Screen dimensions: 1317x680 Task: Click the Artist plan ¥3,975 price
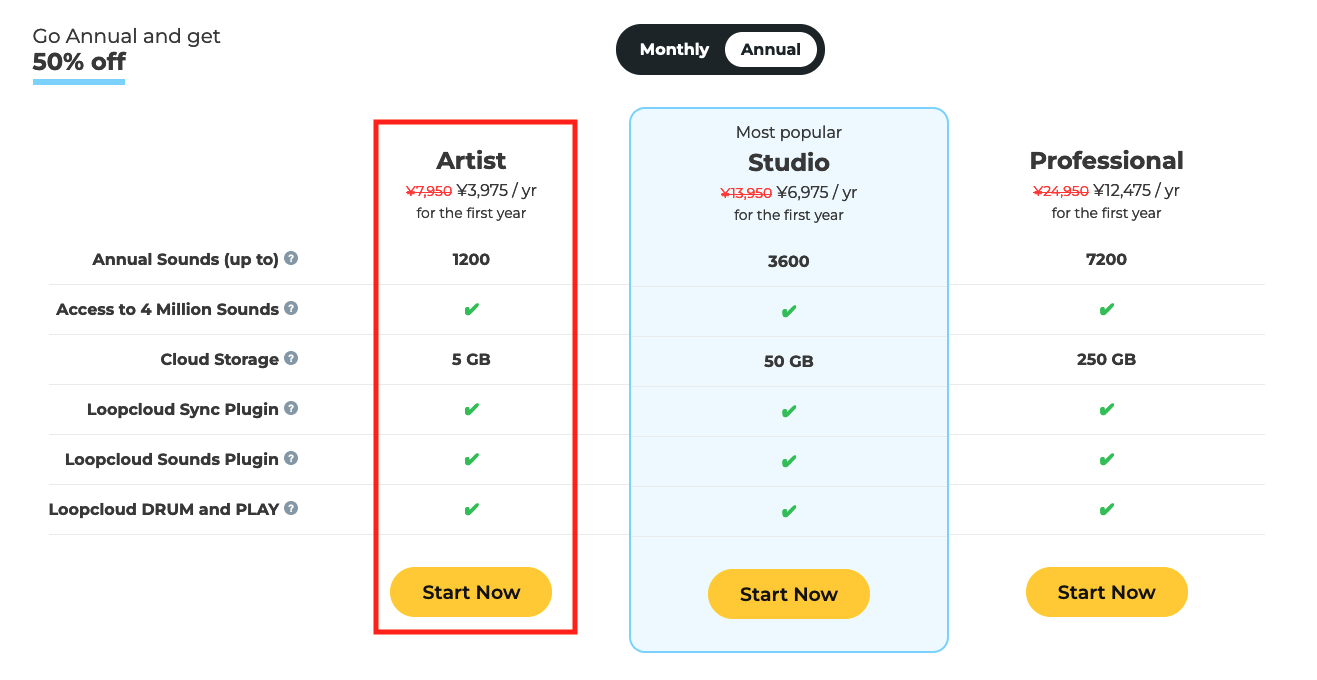click(496, 191)
